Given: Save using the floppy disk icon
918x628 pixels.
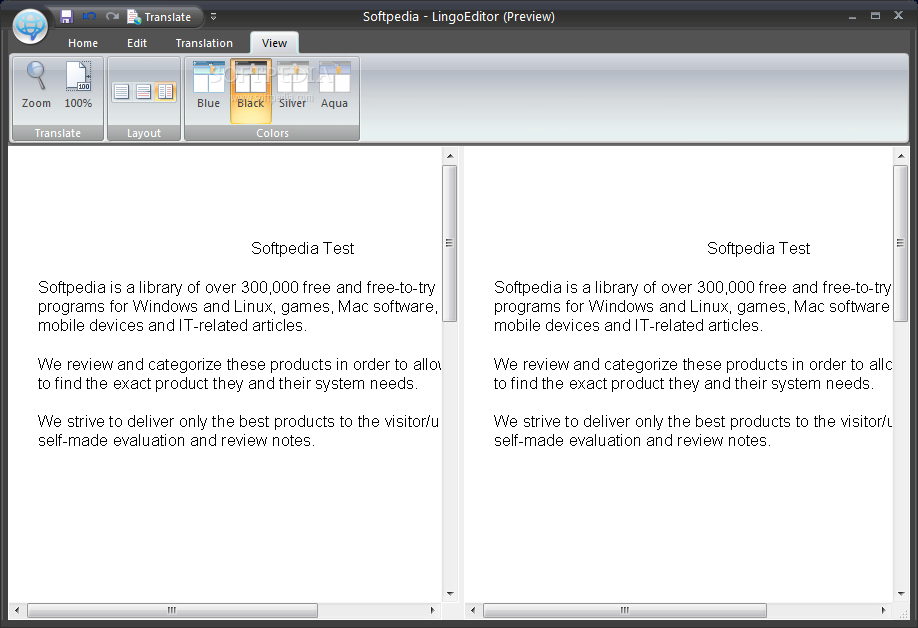Looking at the screenshot, I should coord(66,16).
